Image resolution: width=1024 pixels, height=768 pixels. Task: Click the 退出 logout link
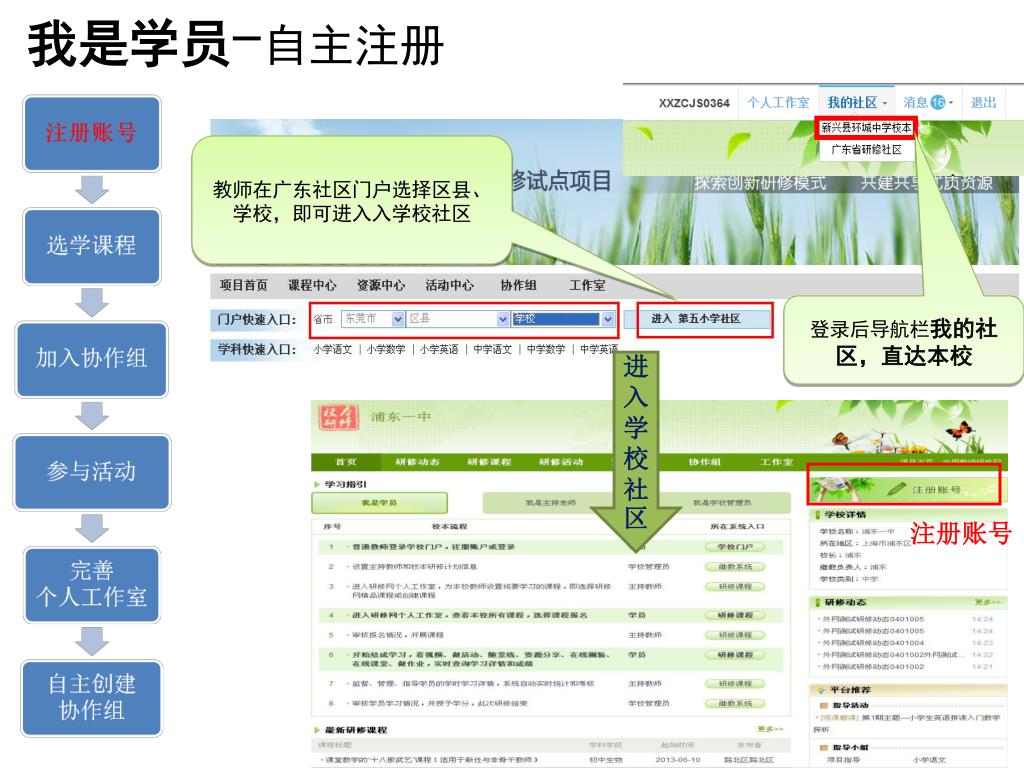point(983,102)
